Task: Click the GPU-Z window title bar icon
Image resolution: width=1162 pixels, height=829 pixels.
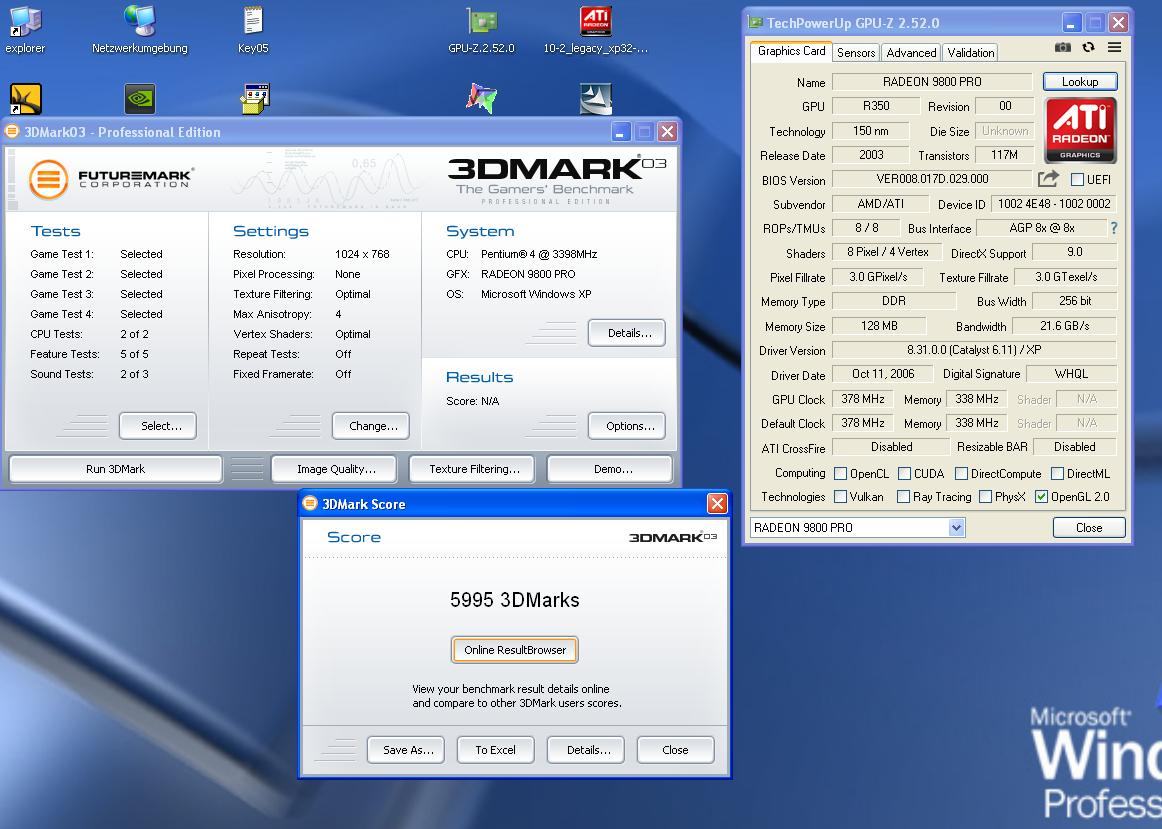Action: click(x=755, y=22)
